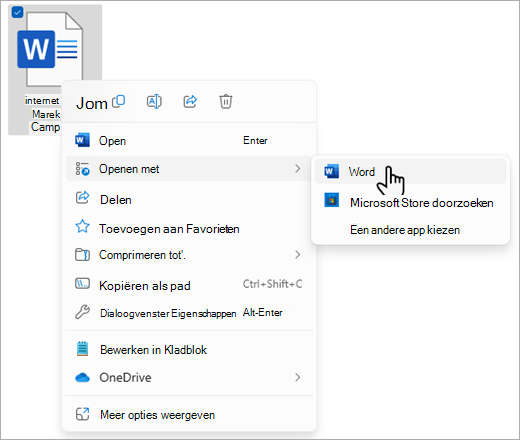The height and width of the screenshot is (440, 520).
Task: Click the Notepad icon beside Bewerken in Kladblok
Action: point(82,349)
